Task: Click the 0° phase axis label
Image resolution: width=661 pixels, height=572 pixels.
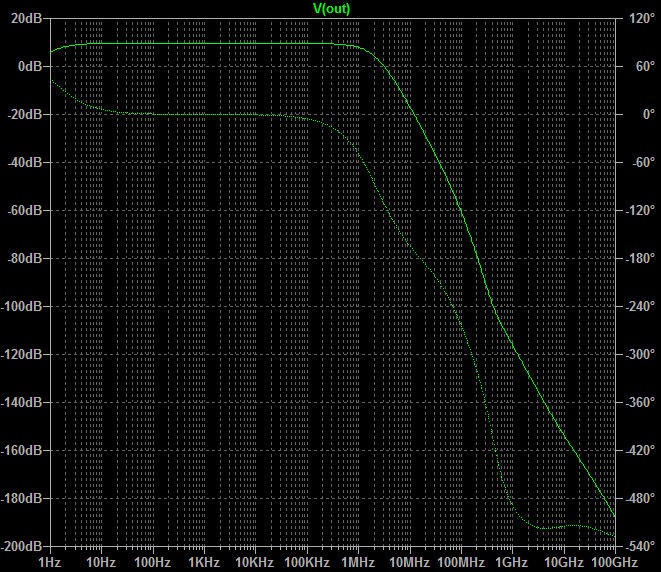Action: (x=649, y=114)
